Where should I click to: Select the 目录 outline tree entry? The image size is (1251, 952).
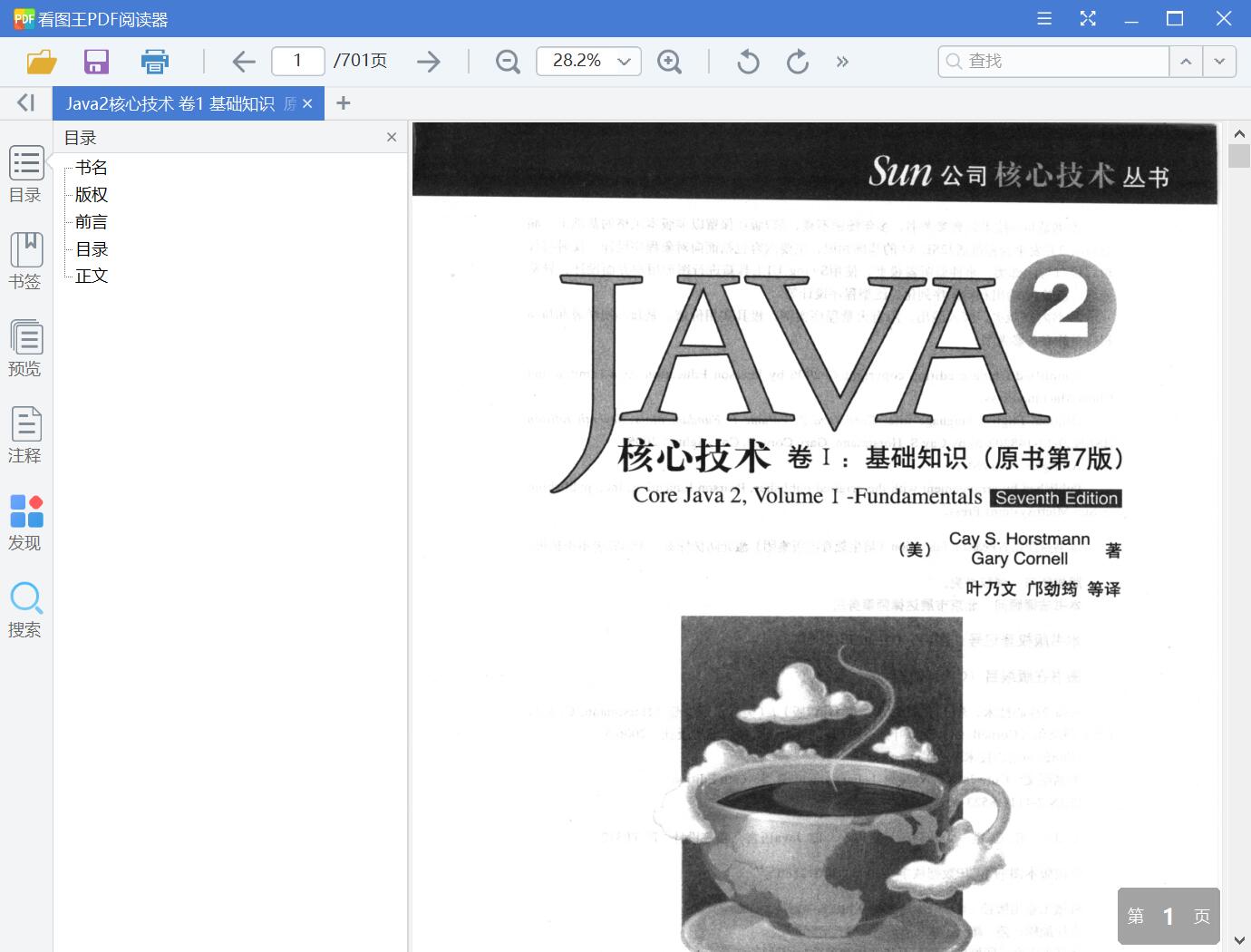click(92, 249)
